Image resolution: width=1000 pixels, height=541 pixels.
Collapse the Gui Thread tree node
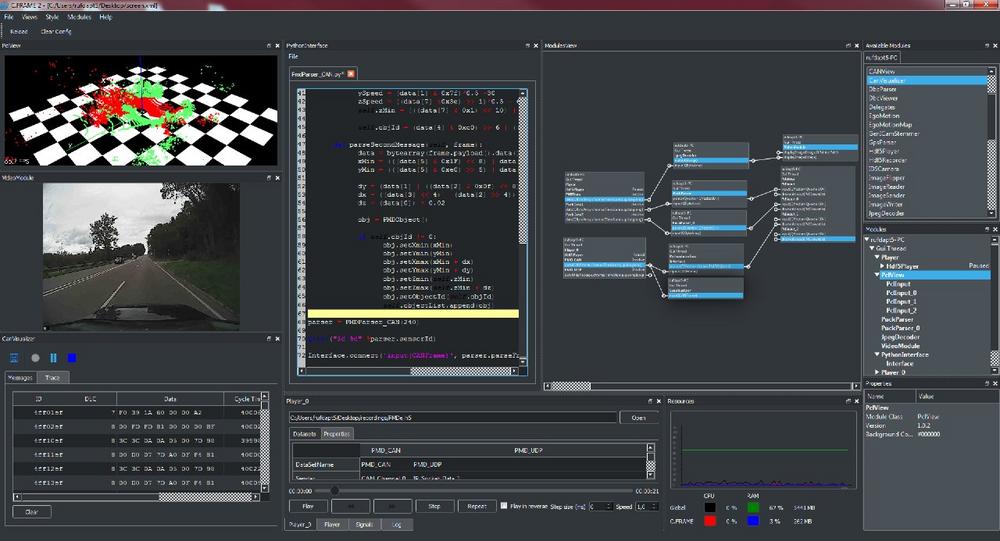click(x=873, y=247)
